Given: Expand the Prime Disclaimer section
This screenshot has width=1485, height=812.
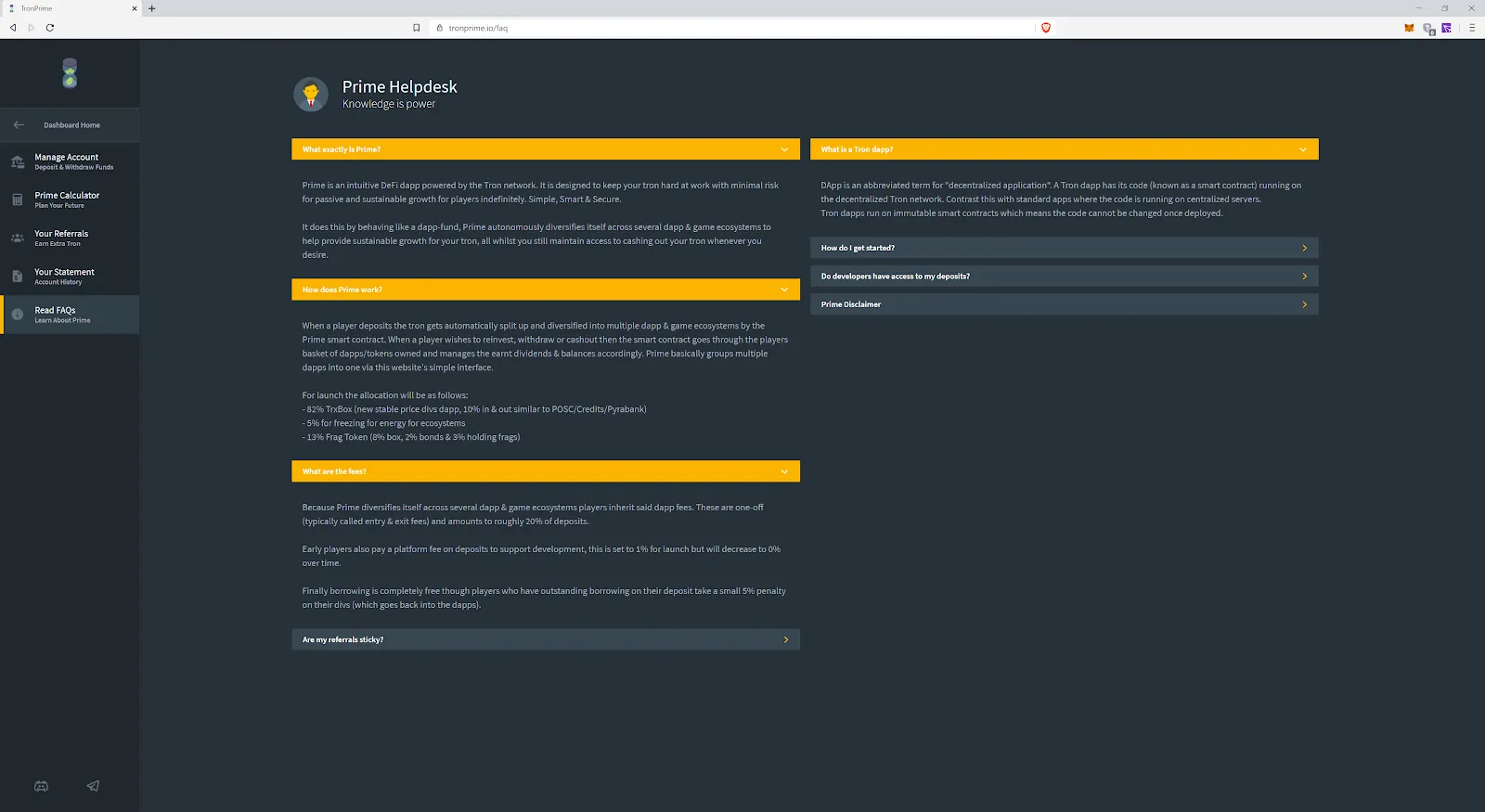Looking at the screenshot, I should tap(1064, 304).
